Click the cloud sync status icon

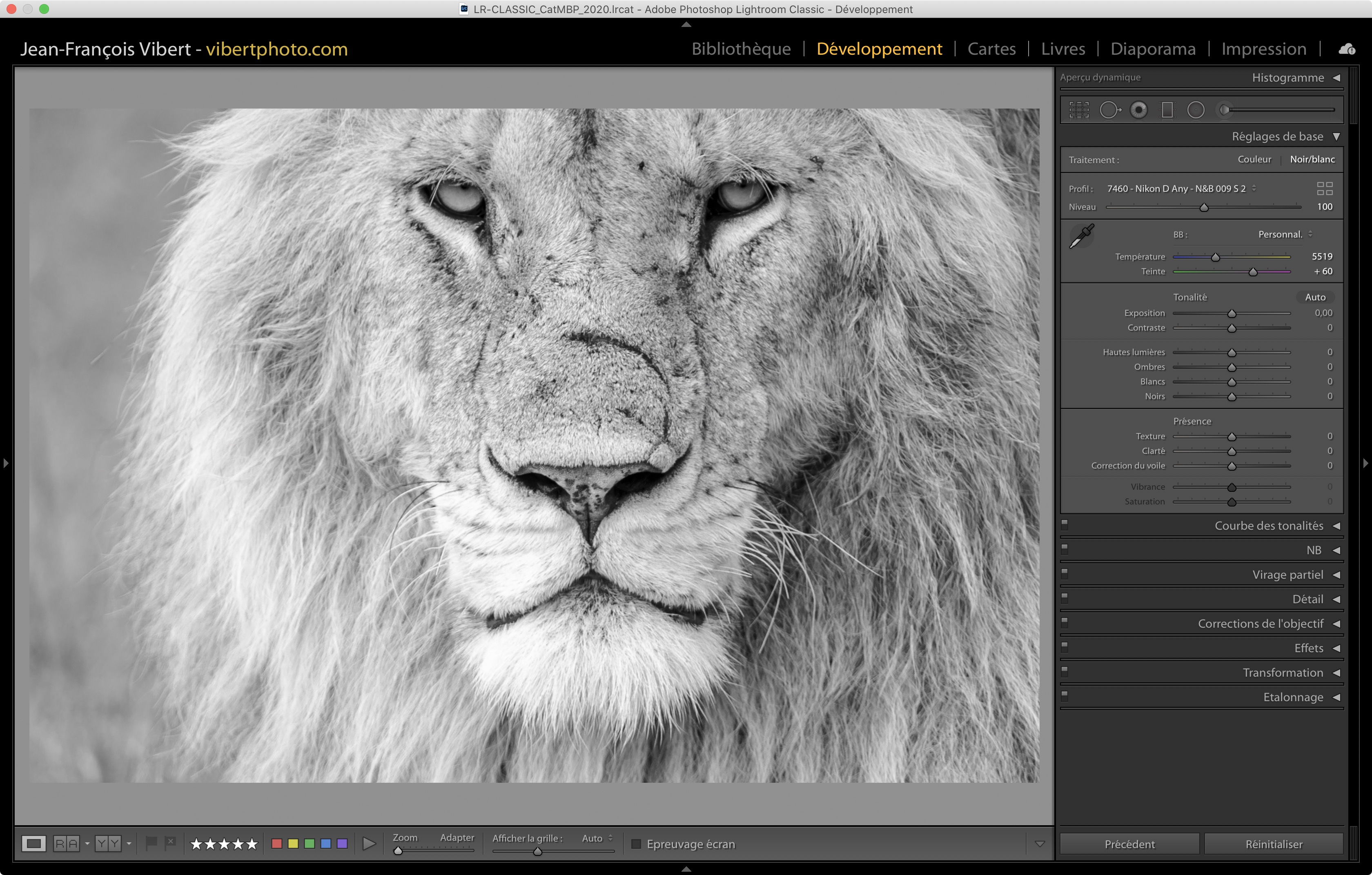pyautogui.click(x=1347, y=49)
